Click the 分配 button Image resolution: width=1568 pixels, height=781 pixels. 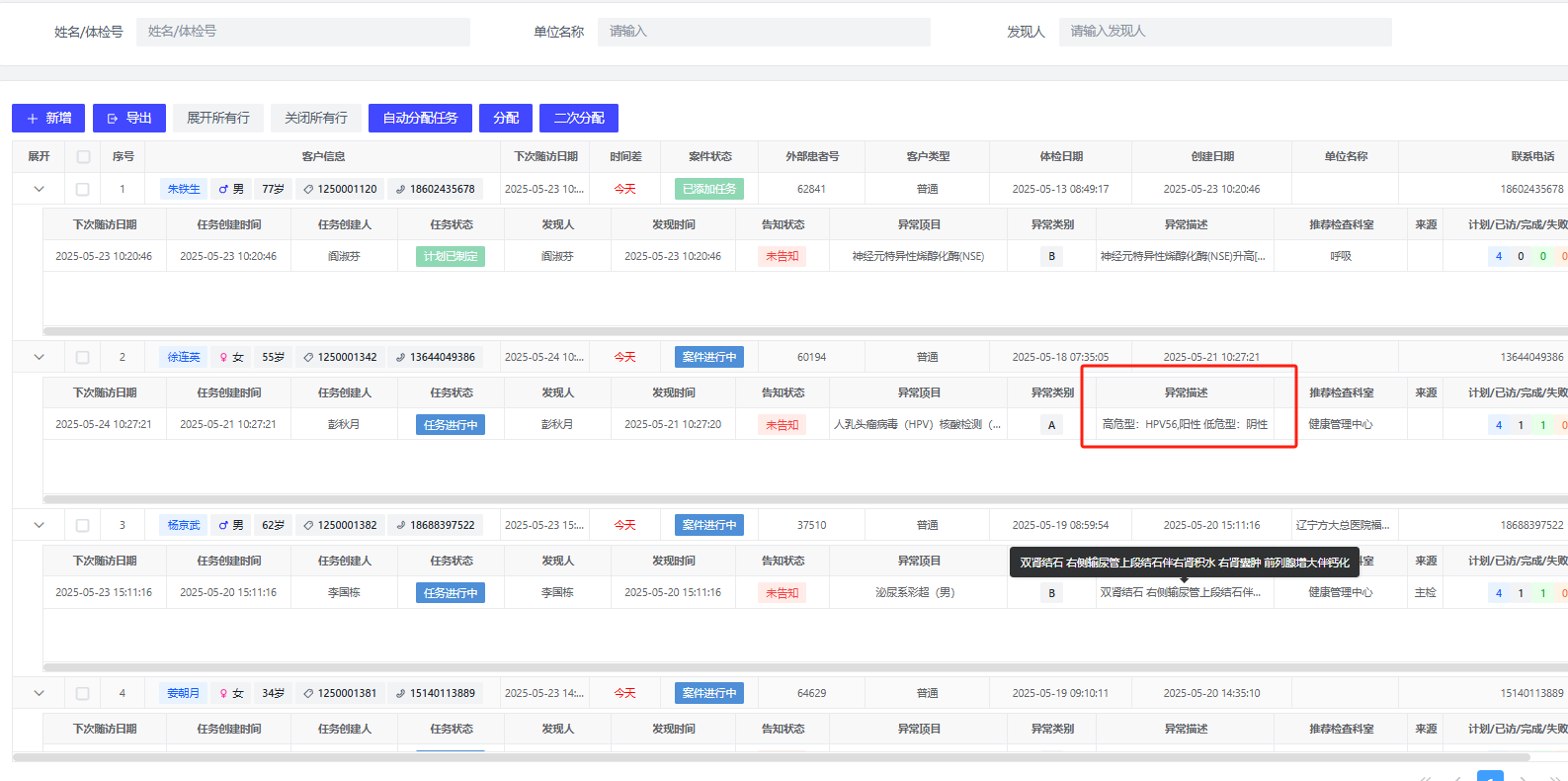pyautogui.click(x=506, y=118)
